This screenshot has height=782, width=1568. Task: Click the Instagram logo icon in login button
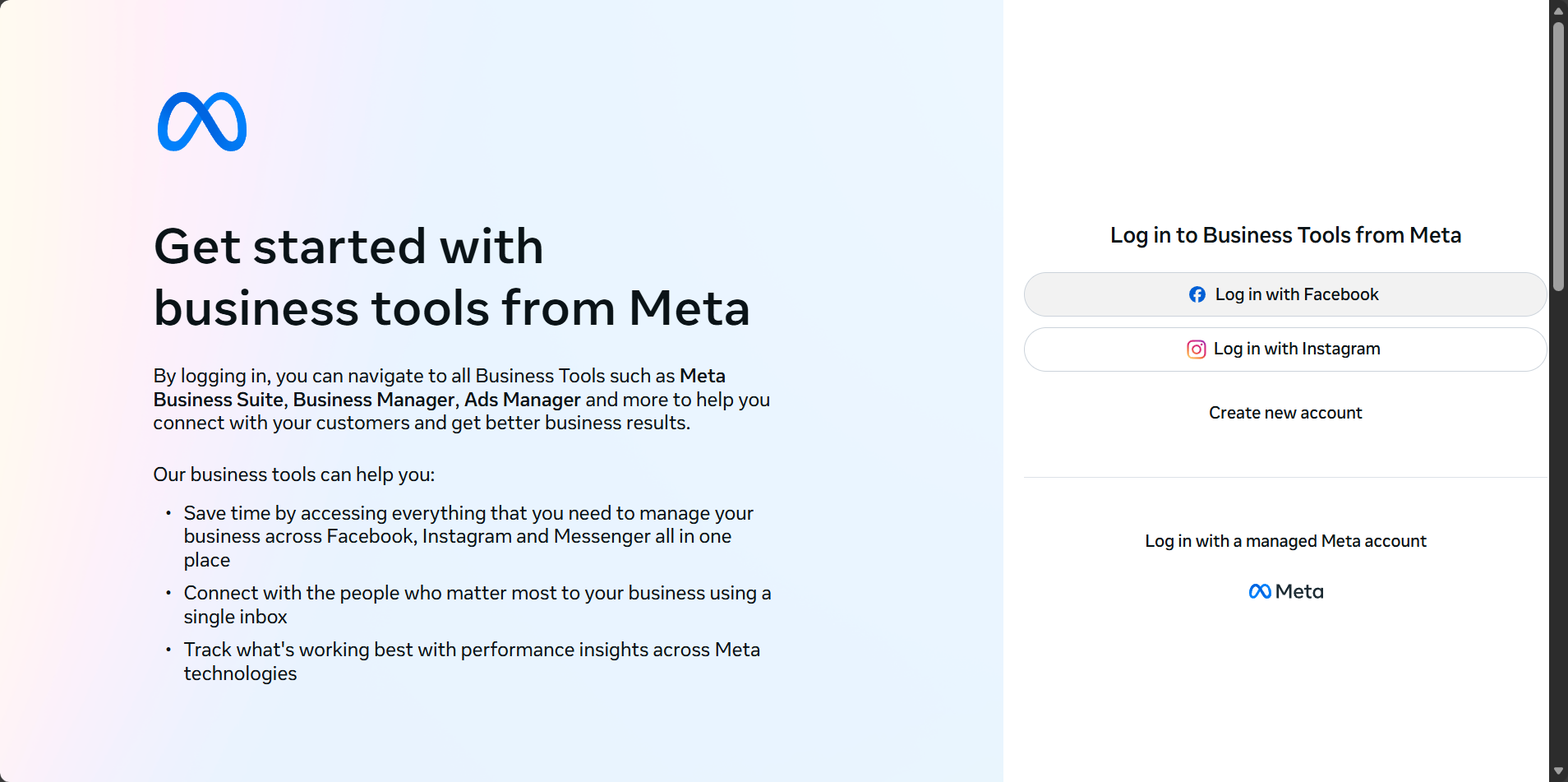[1197, 349]
